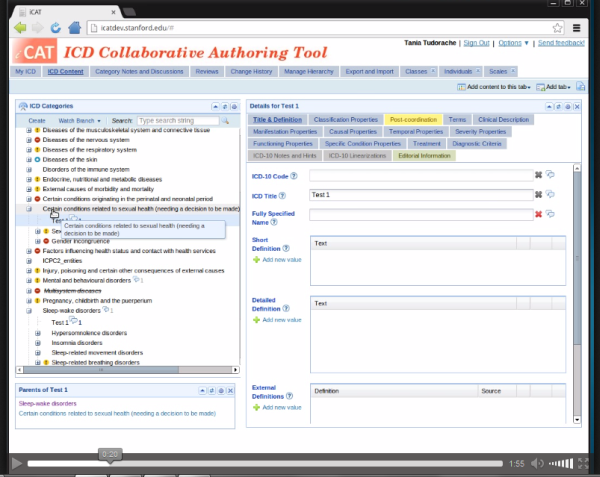The image size is (600, 477).
Task: Close the Classes tab with its x
Action: [x=433, y=70]
